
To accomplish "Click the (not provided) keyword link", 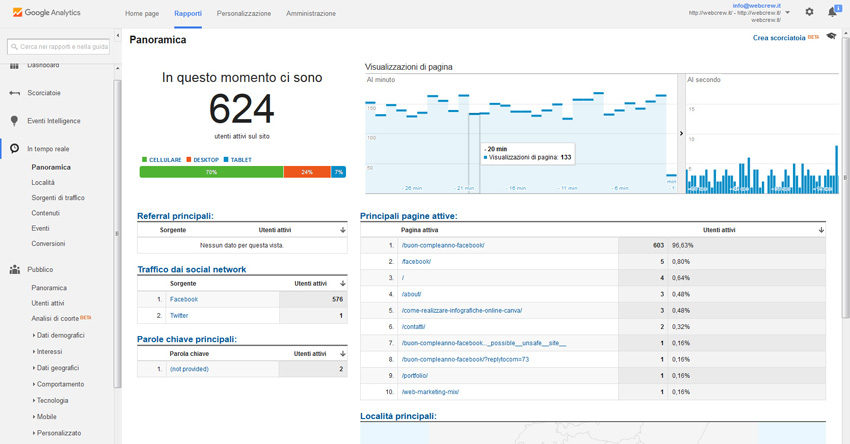I will pyautogui.click(x=189, y=369).
